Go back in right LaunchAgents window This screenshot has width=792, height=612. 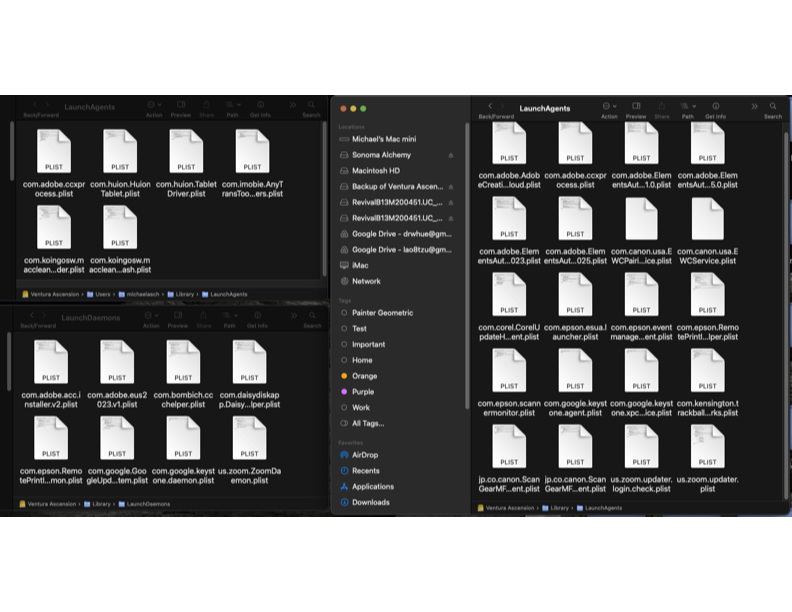(489, 106)
